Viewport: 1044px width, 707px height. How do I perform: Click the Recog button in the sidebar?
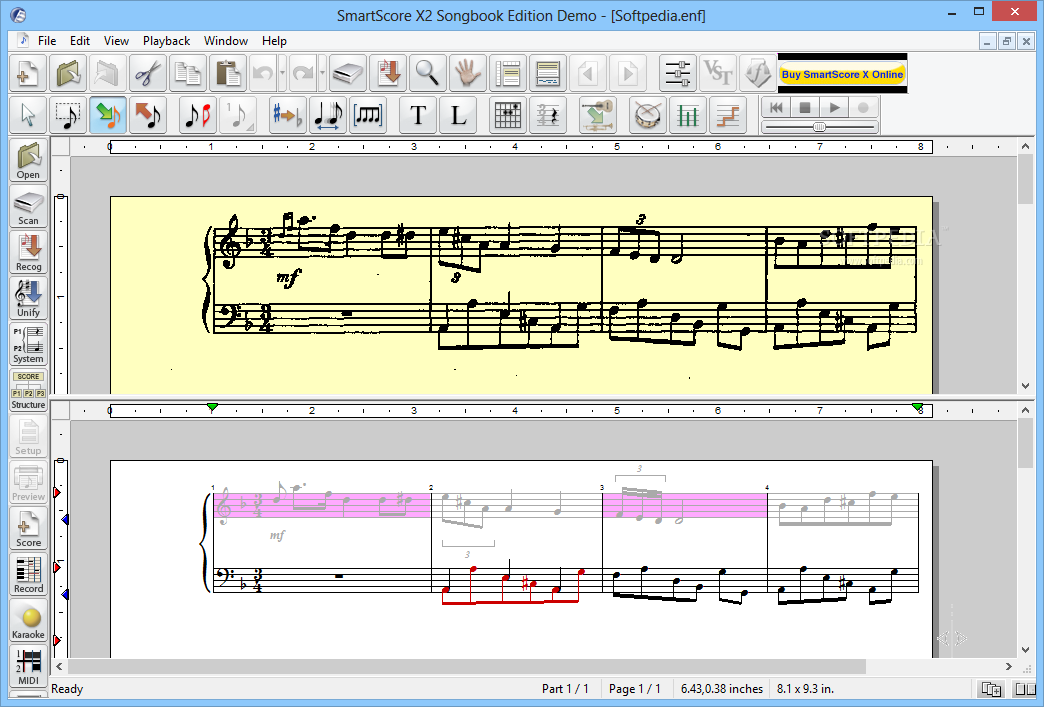click(x=28, y=252)
